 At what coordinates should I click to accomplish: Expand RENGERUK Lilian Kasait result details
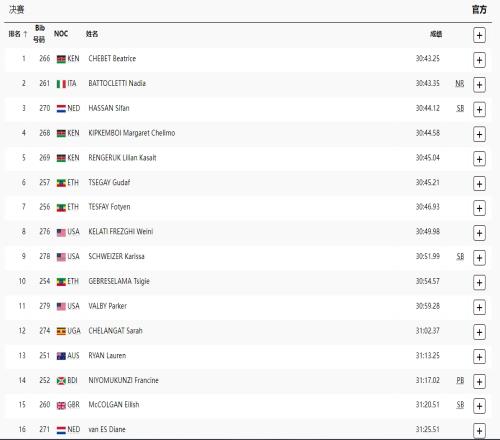(x=479, y=159)
